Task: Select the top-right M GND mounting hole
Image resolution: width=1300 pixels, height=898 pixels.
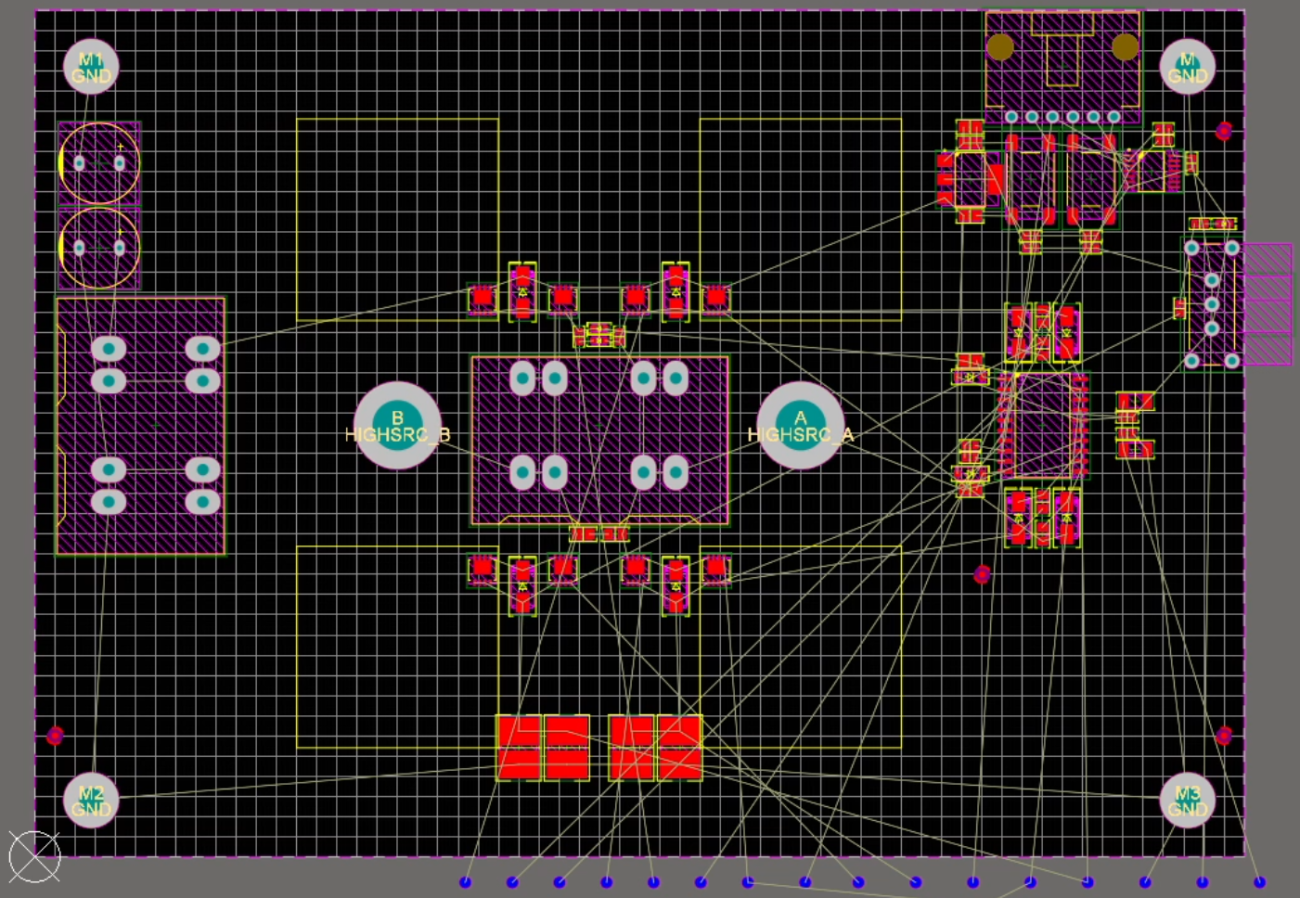Action: tap(1186, 66)
